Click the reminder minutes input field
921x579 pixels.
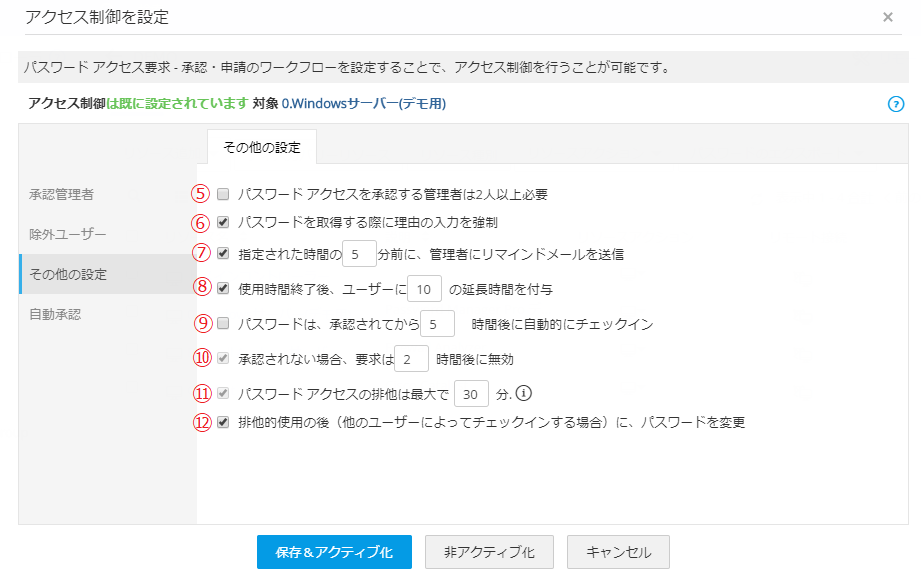click(x=359, y=254)
